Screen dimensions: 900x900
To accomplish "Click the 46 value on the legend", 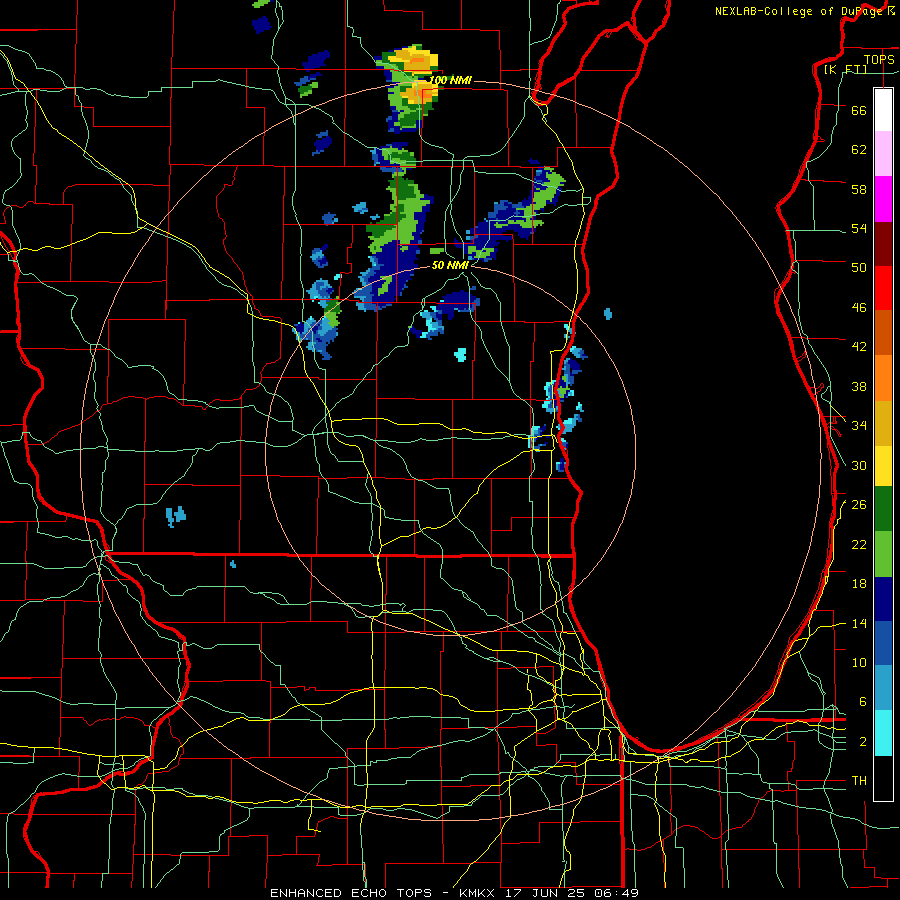I will (x=859, y=307).
